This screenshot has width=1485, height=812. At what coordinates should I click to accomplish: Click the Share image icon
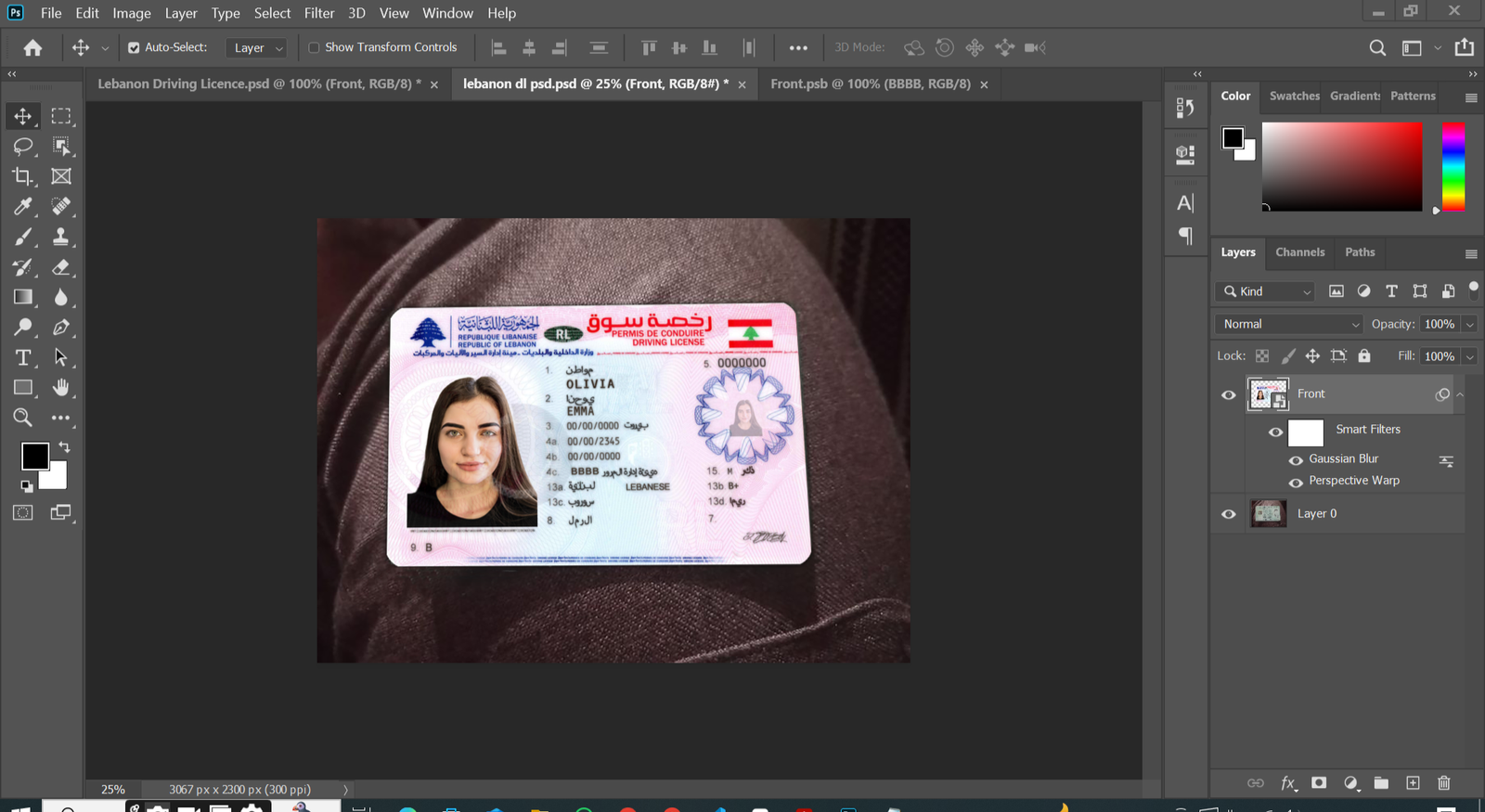tap(1465, 46)
